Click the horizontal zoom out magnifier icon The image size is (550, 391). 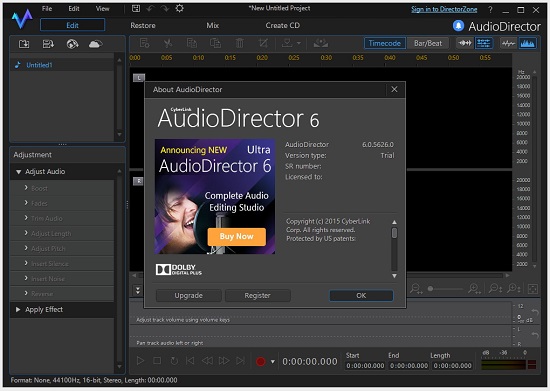point(416,289)
